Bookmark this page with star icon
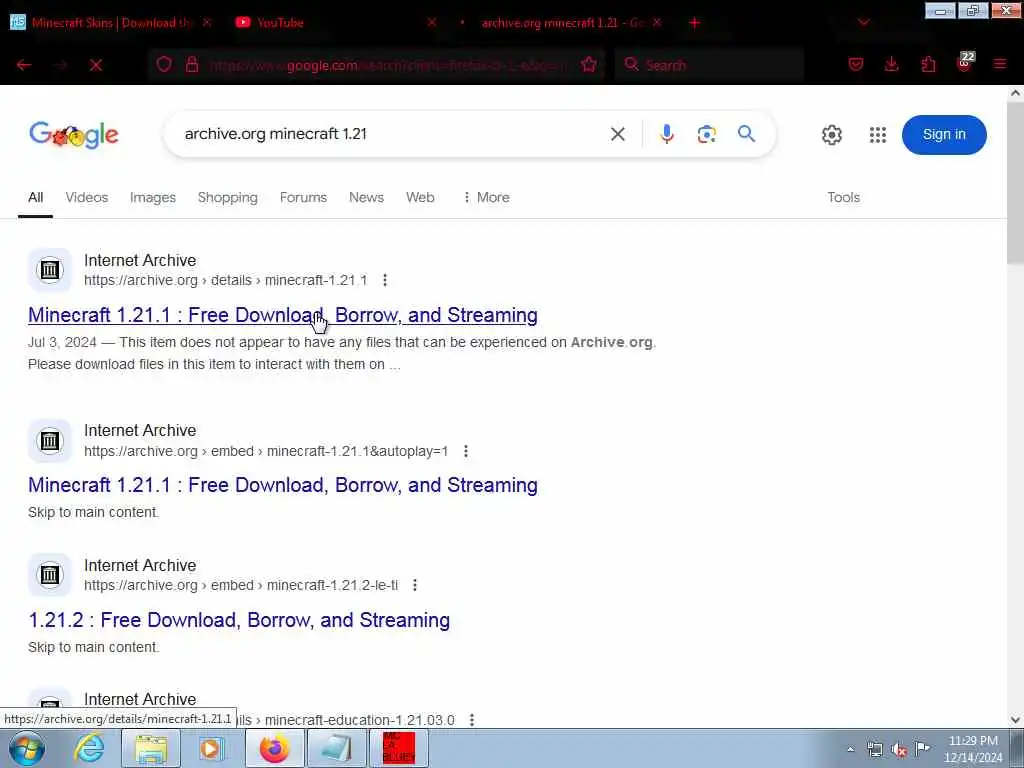This screenshot has height=768, width=1024. tap(588, 64)
